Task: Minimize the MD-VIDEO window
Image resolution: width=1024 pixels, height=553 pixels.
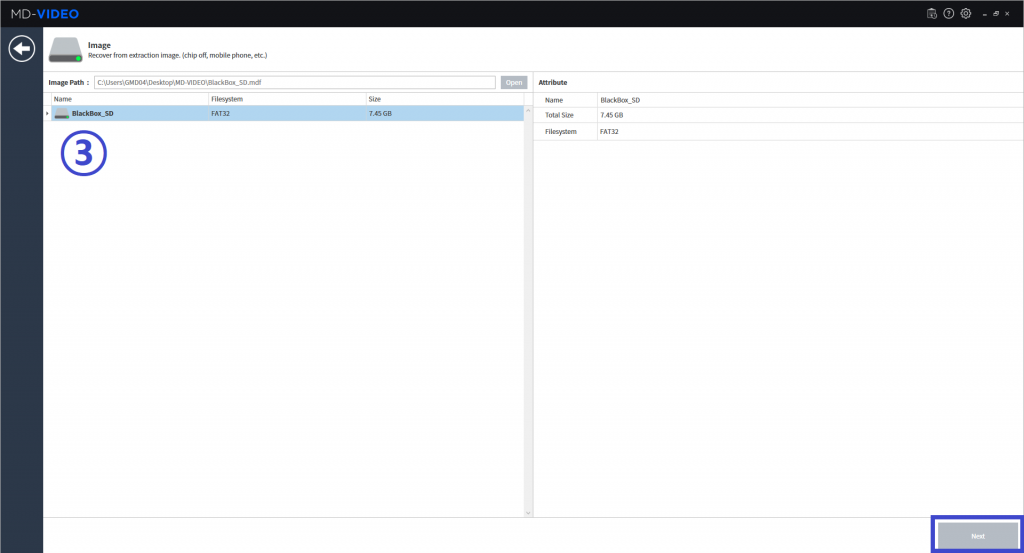Action: click(985, 14)
